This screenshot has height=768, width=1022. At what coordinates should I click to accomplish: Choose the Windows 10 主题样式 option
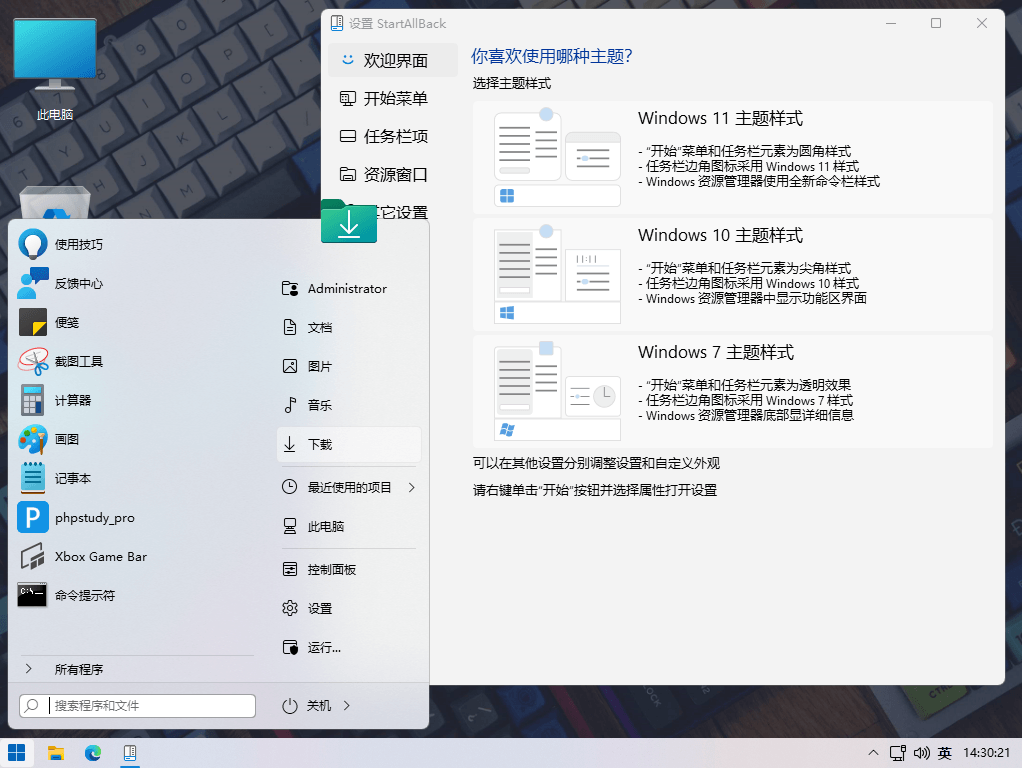point(733,274)
